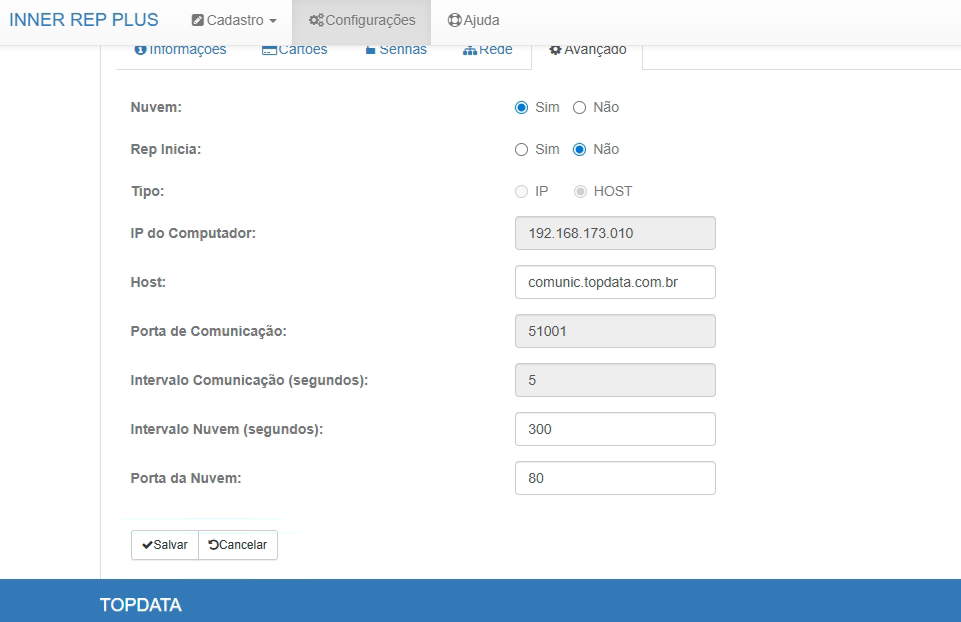Click the IP do Computador field
This screenshot has width=961, height=622.
pos(615,233)
